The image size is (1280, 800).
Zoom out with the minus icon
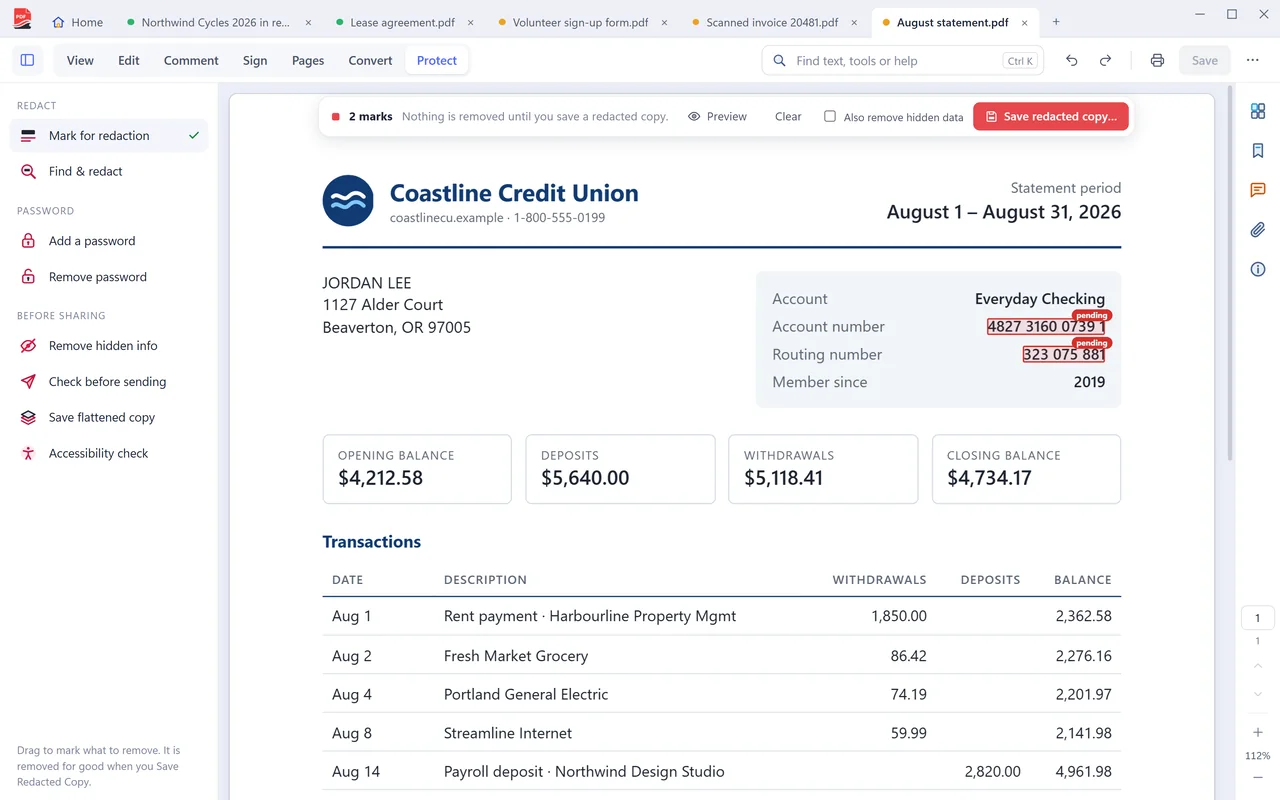(1258, 778)
